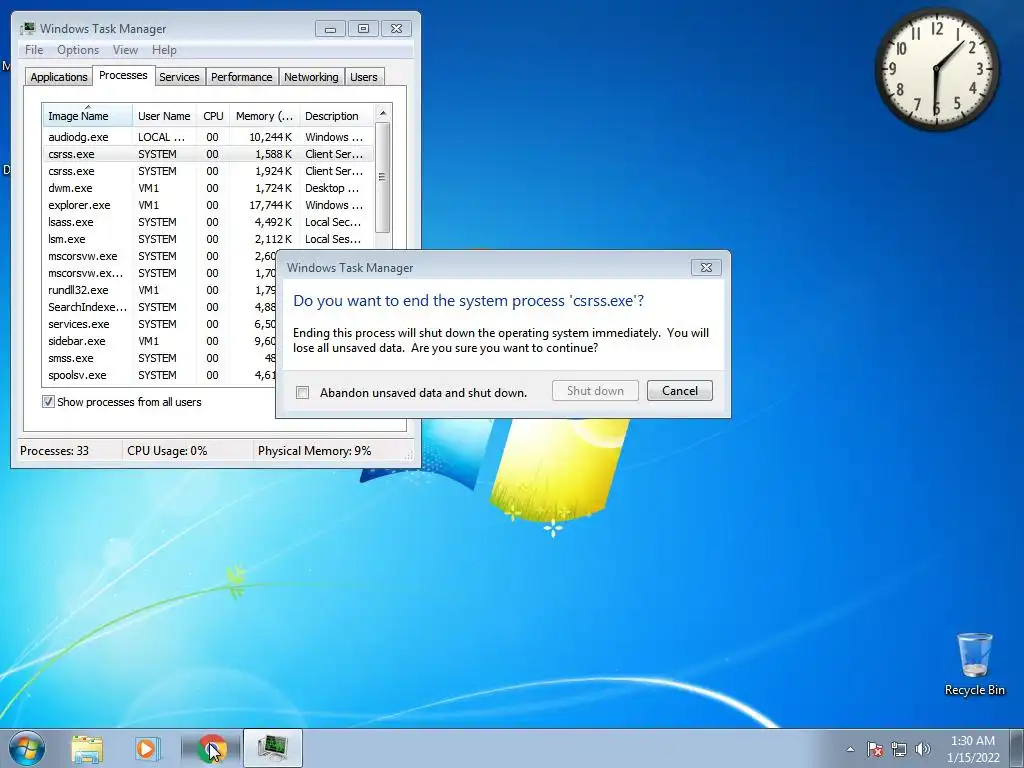Click the analog clock desktop gadget
Image resolution: width=1024 pixels, height=768 pixels.
936,69
